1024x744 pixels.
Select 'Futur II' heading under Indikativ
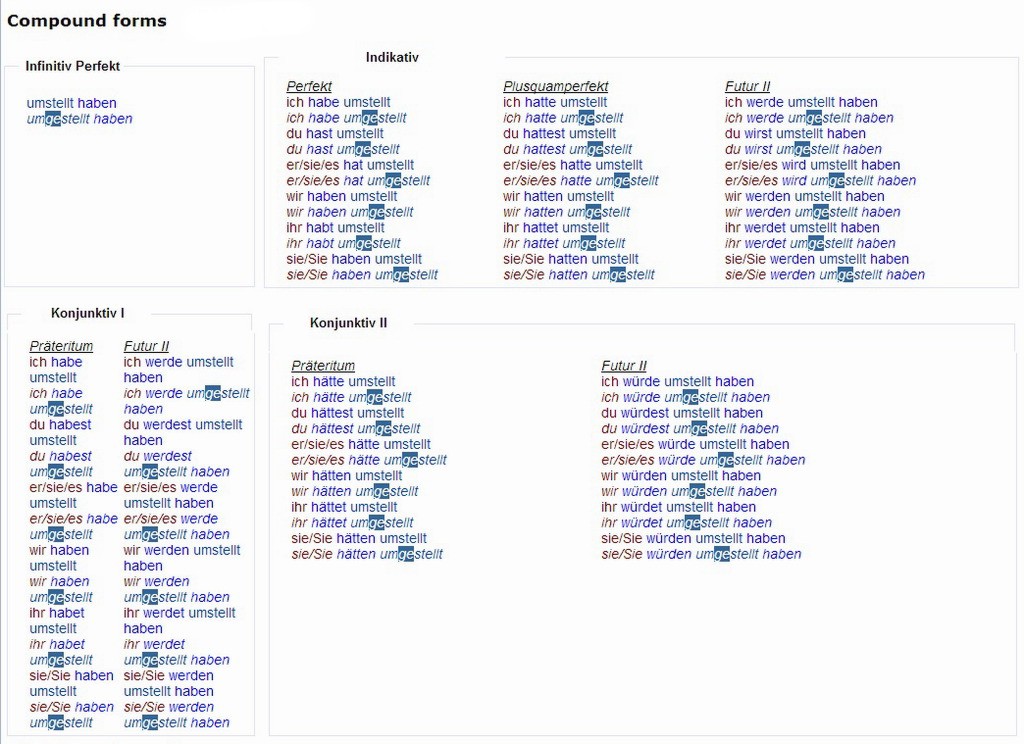pos(747,87)
